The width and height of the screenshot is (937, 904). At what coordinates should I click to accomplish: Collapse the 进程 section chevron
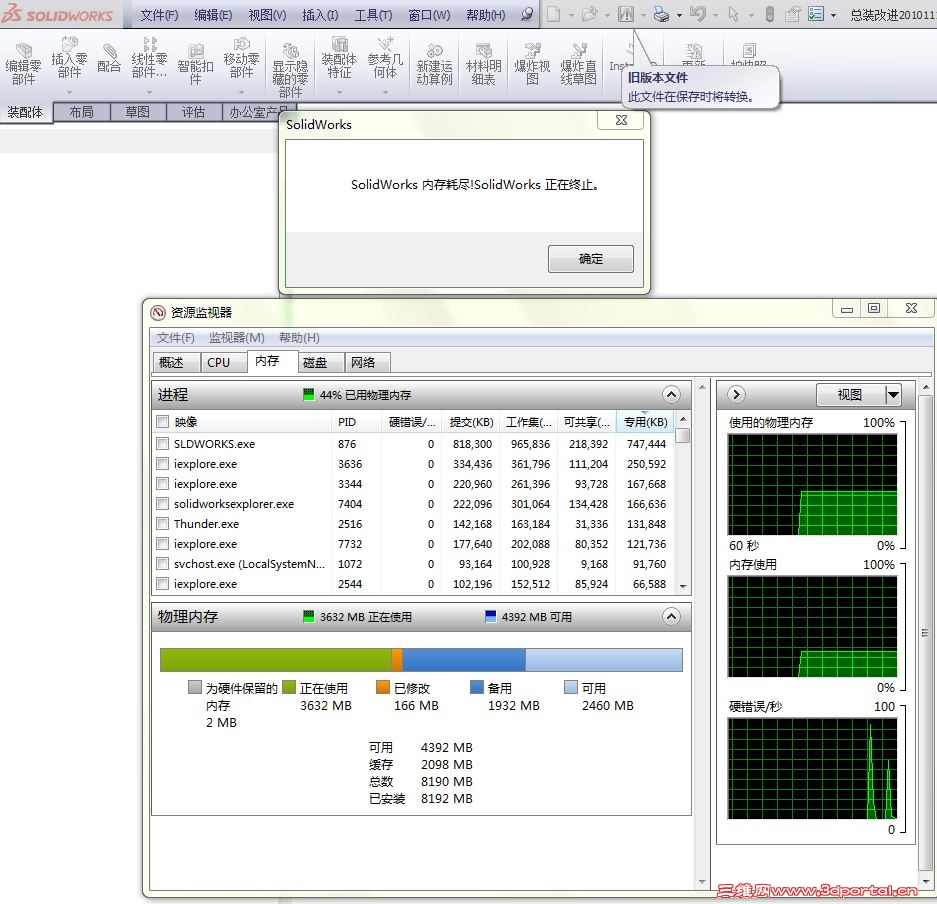[671, 394]
